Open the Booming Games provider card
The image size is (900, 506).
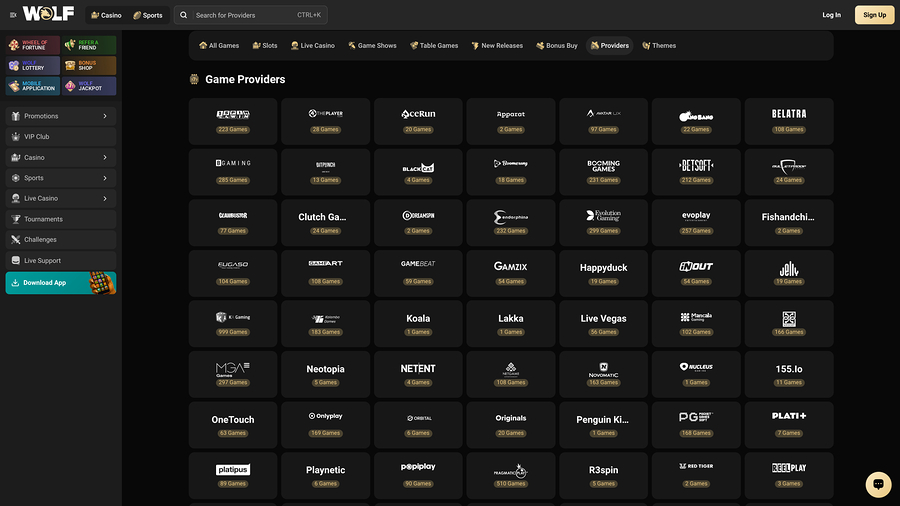(x=603, y=172)
